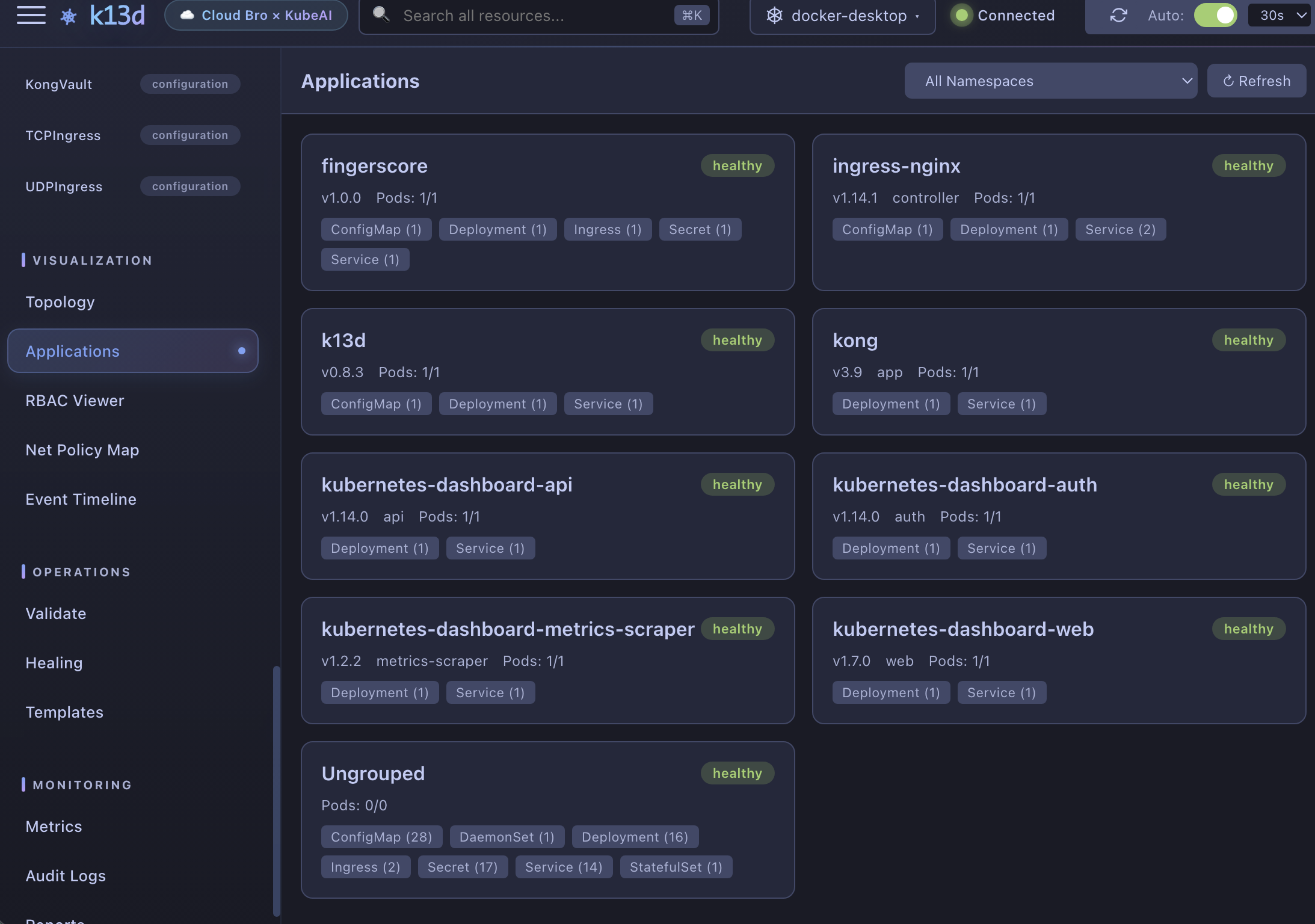Click the green Connected status indicator
Screen dimensions: 1315x924
pos(961,15)
